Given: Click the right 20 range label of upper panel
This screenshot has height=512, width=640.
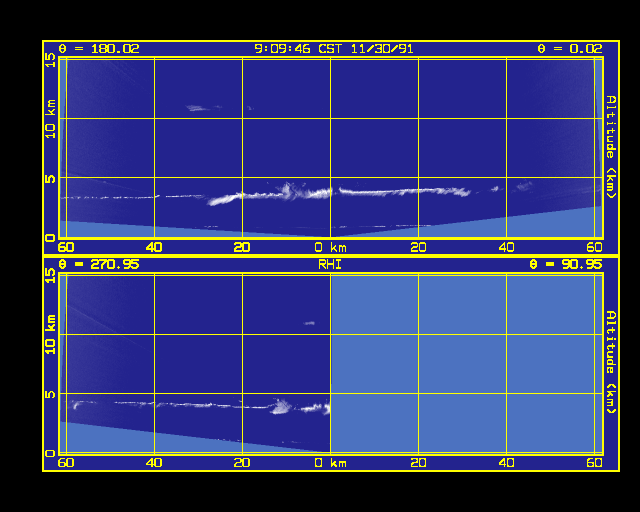Looking at the screenshot, I should click(418, 247).
